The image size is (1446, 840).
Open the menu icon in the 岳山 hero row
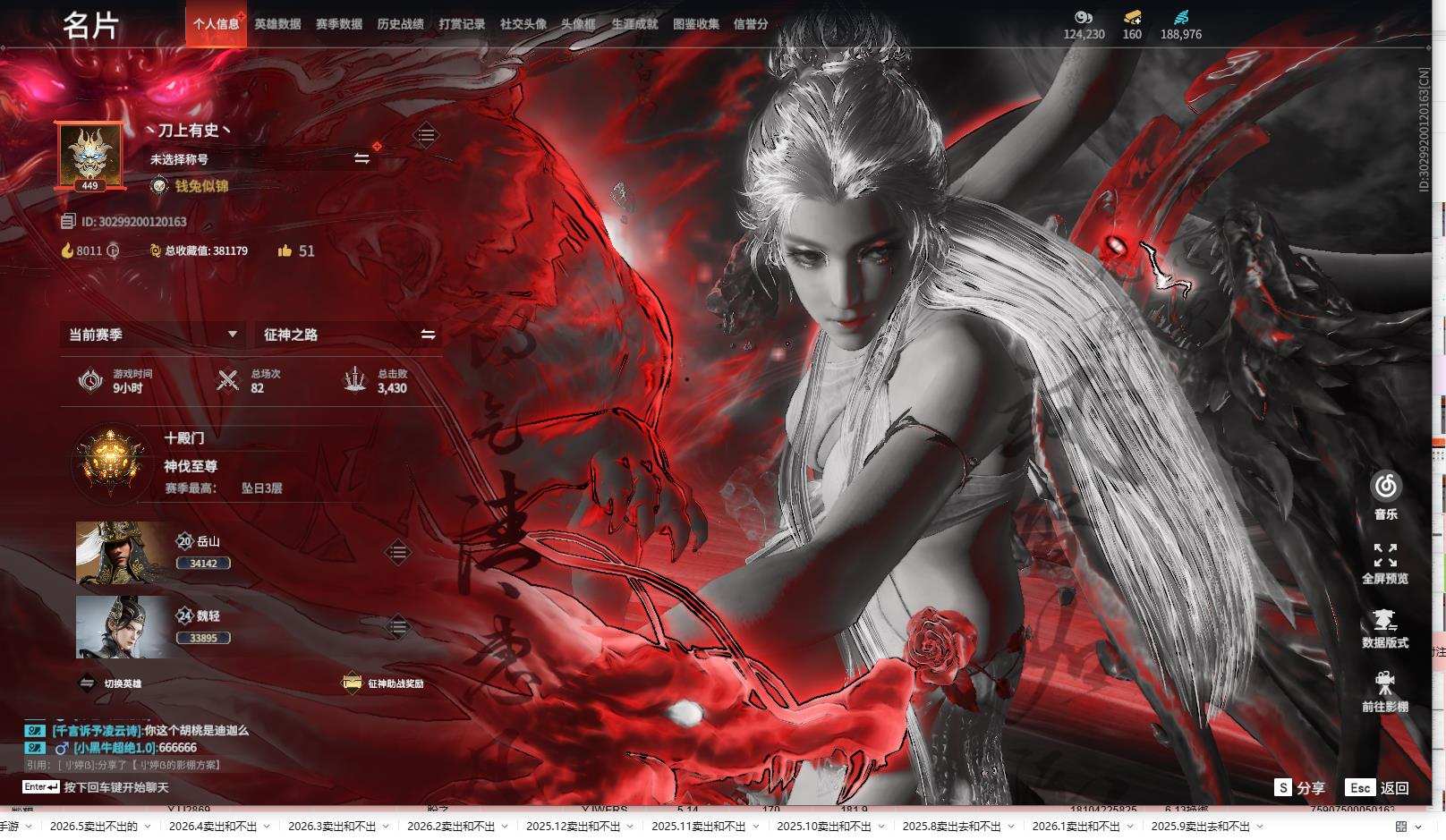[x=397, y=552]
